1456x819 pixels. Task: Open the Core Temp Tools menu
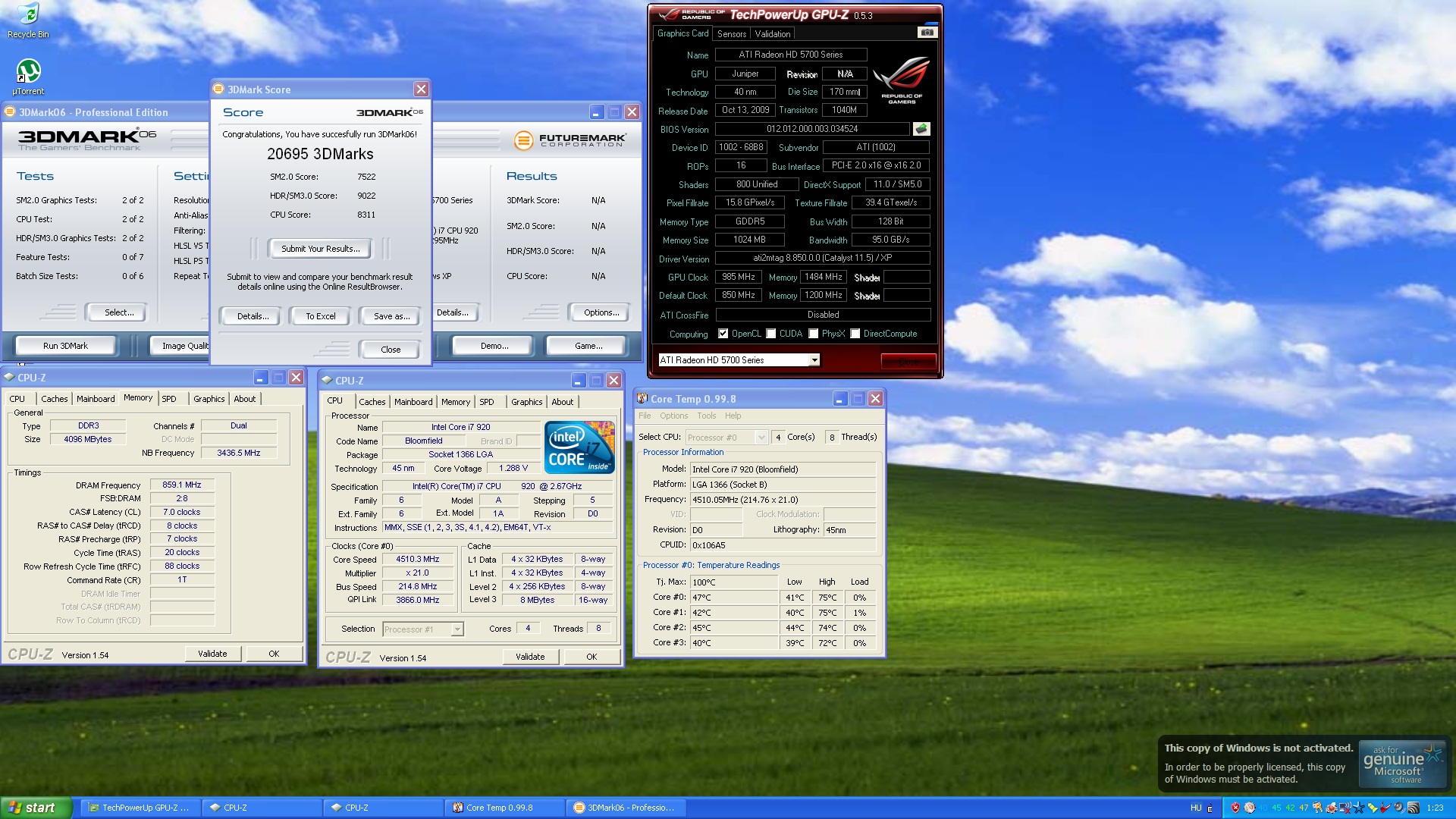[706, 416]
